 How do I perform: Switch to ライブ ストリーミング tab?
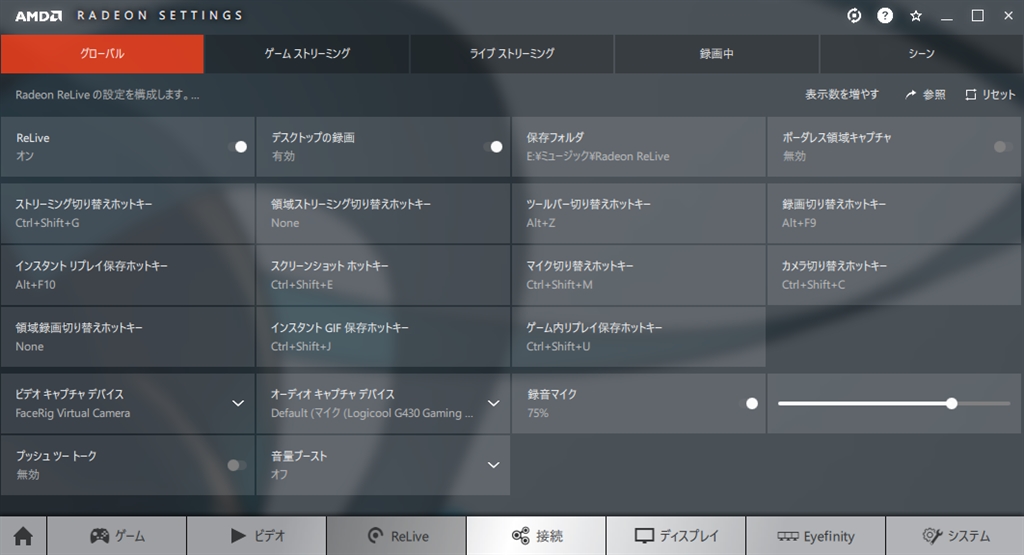(512, 54)
